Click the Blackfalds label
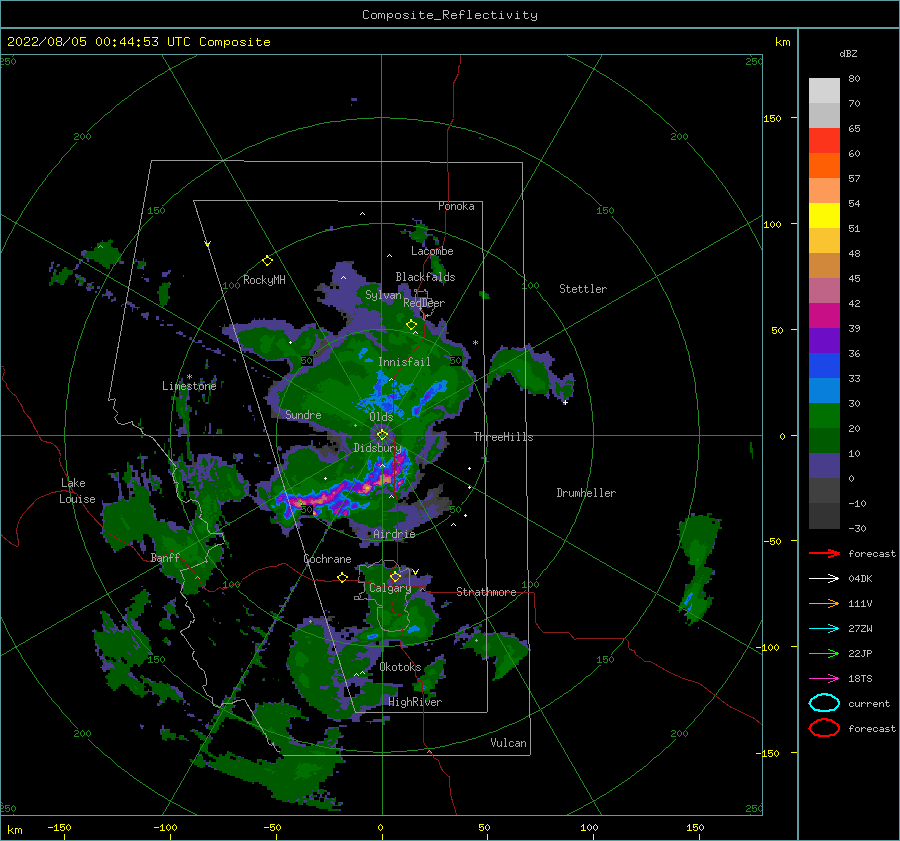 click(x=425, y=277)
